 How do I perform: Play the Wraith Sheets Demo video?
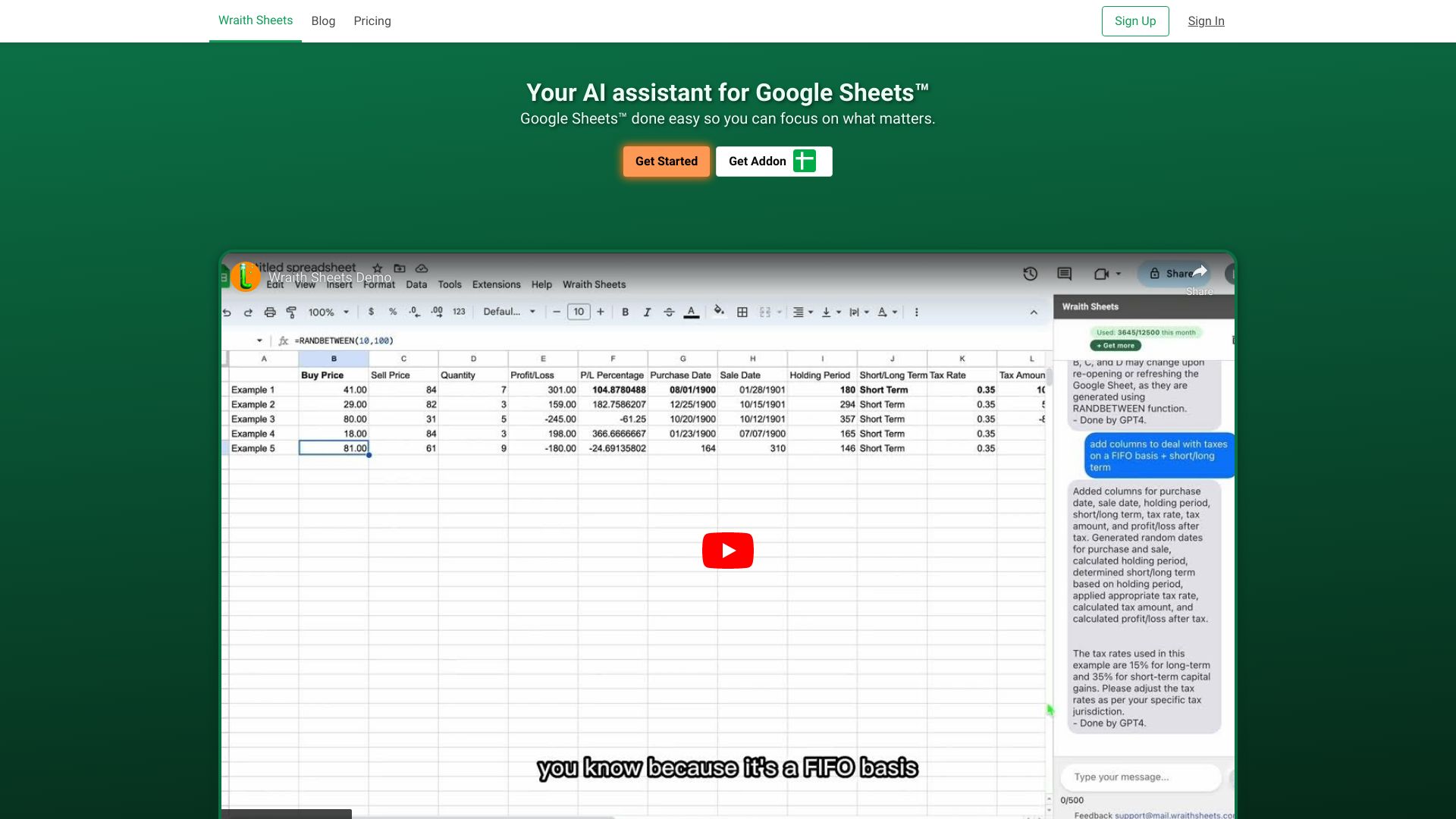coord(727,551)
